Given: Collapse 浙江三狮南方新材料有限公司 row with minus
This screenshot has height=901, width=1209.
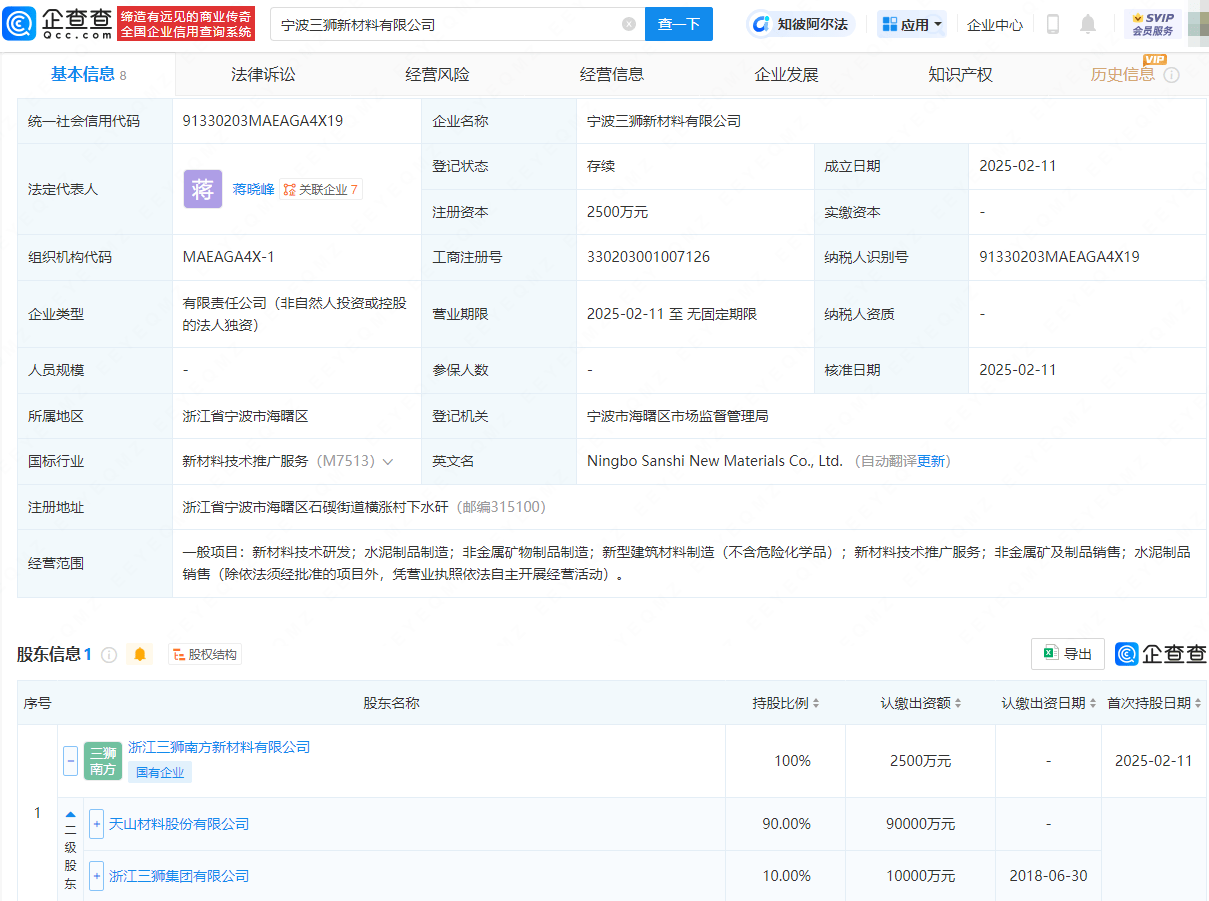Looking at the screenshot, I should [x=70, y=761].
